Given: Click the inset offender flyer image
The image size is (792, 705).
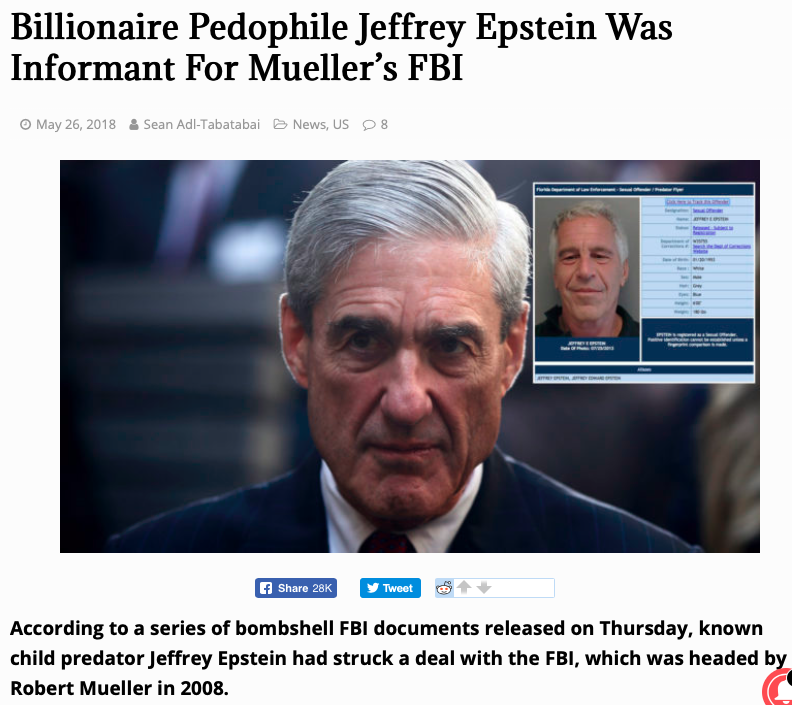Looking at the screenshot, I should [x=644, y=282].
